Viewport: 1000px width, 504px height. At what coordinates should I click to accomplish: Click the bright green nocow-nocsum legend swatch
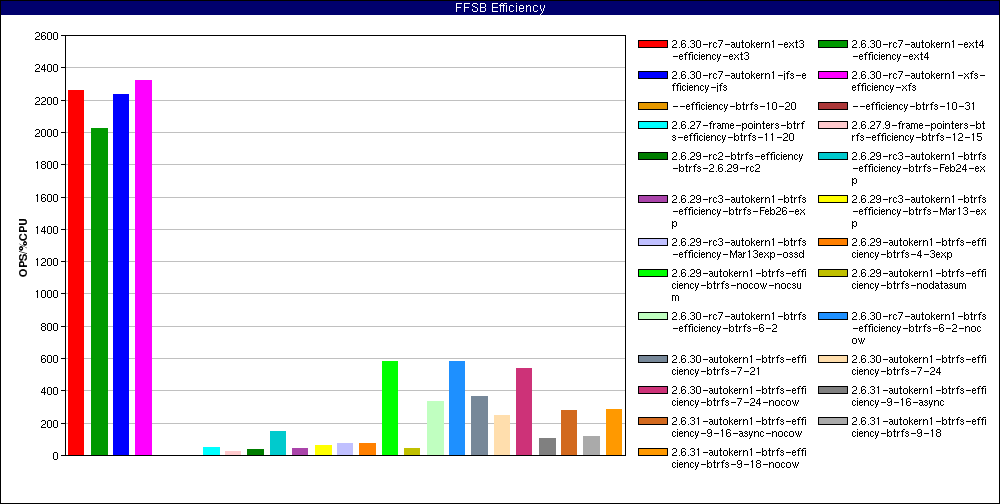[x=652, y=273]
